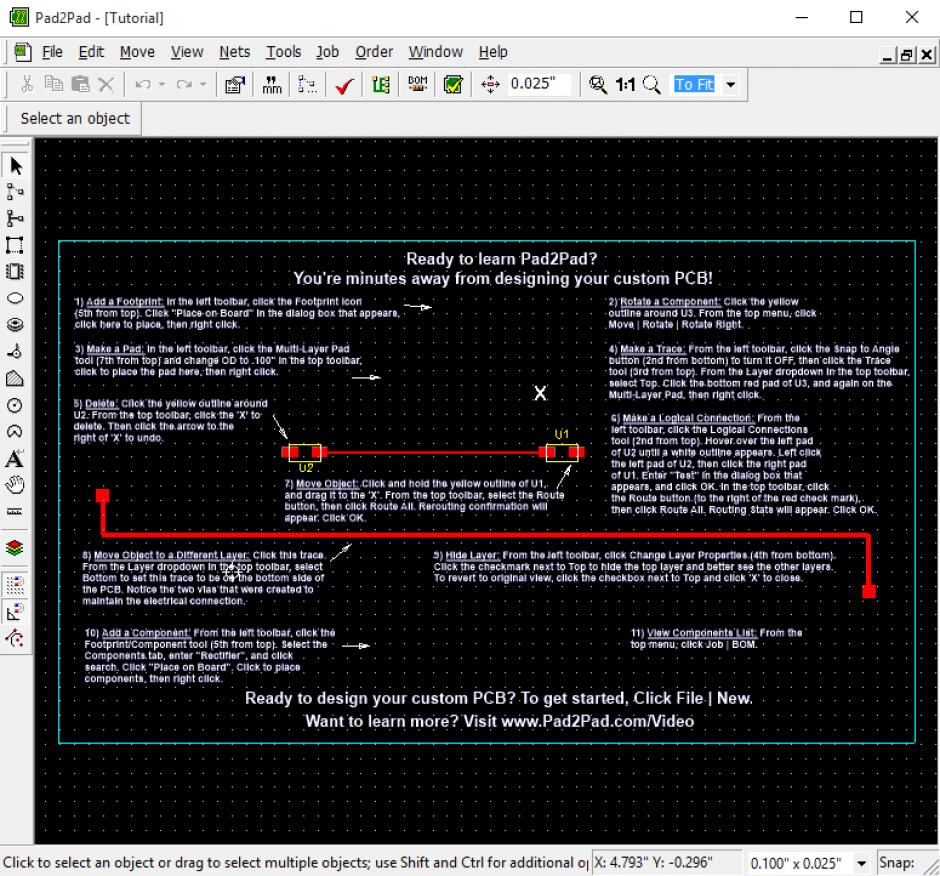Set zoom to 1:1

(x=625, y=85)
